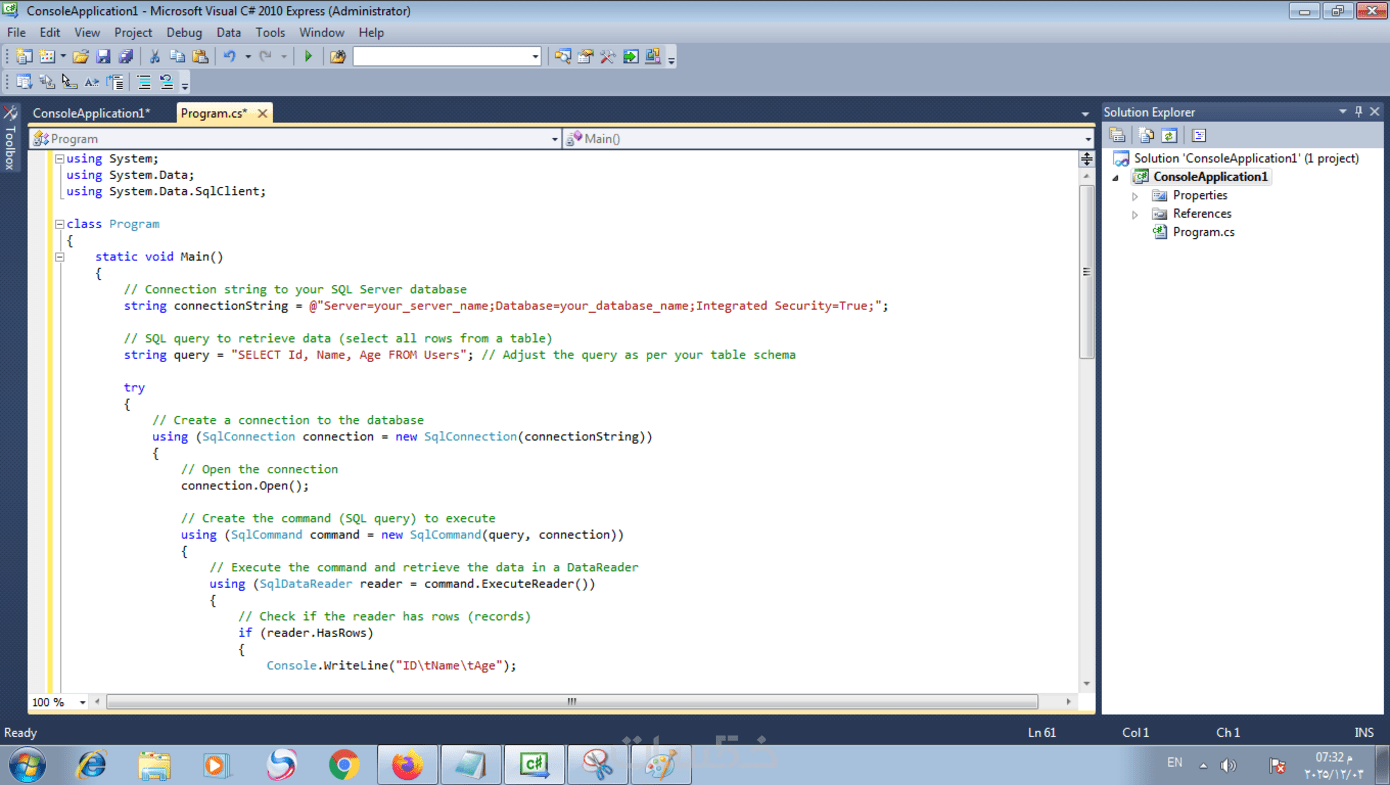Viewport: 1390px width, 785px height.
Task: Click the split-editor handle above vertical scrollbar
Action: (x=1087, y=159)
